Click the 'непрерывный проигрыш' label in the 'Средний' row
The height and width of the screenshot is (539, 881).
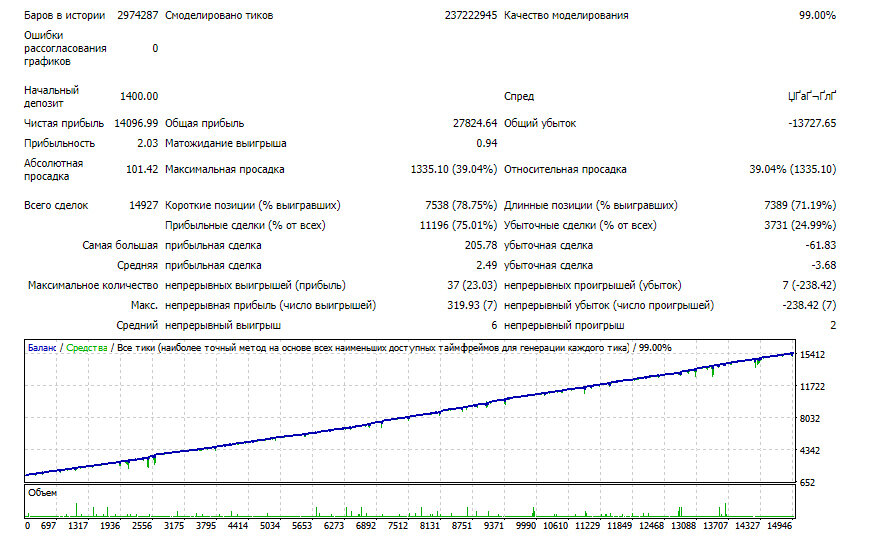pos(564,325)
